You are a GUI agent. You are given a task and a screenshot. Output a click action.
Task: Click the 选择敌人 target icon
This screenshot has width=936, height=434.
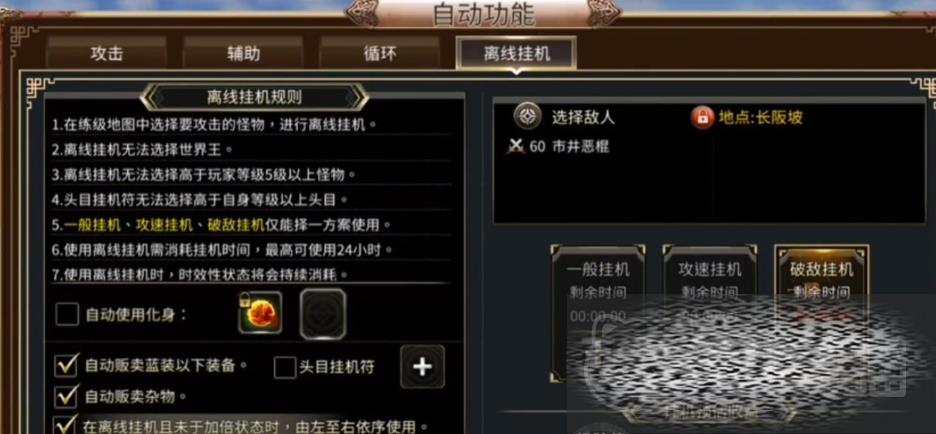(528, 116)
